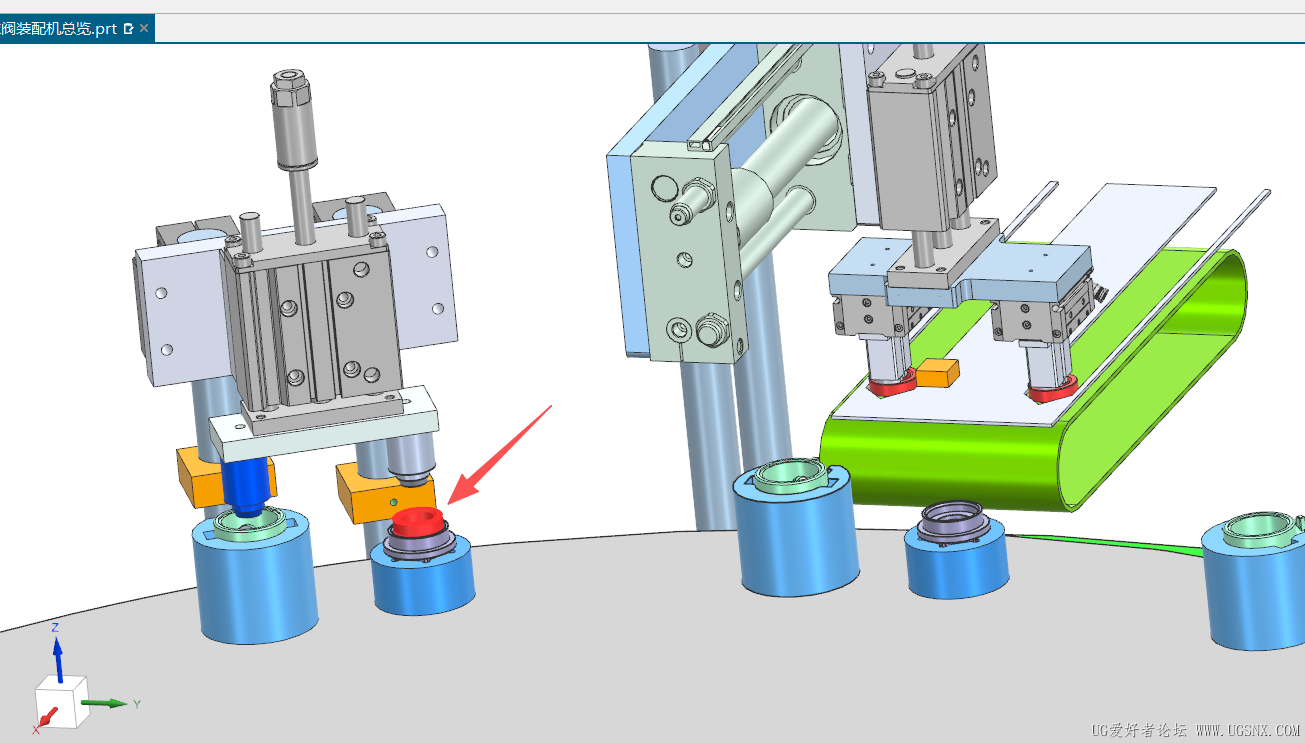Select the red X axis arrow of the triad
The height and width of the screenshot is (743, 1305).
[x=47, y=717]
